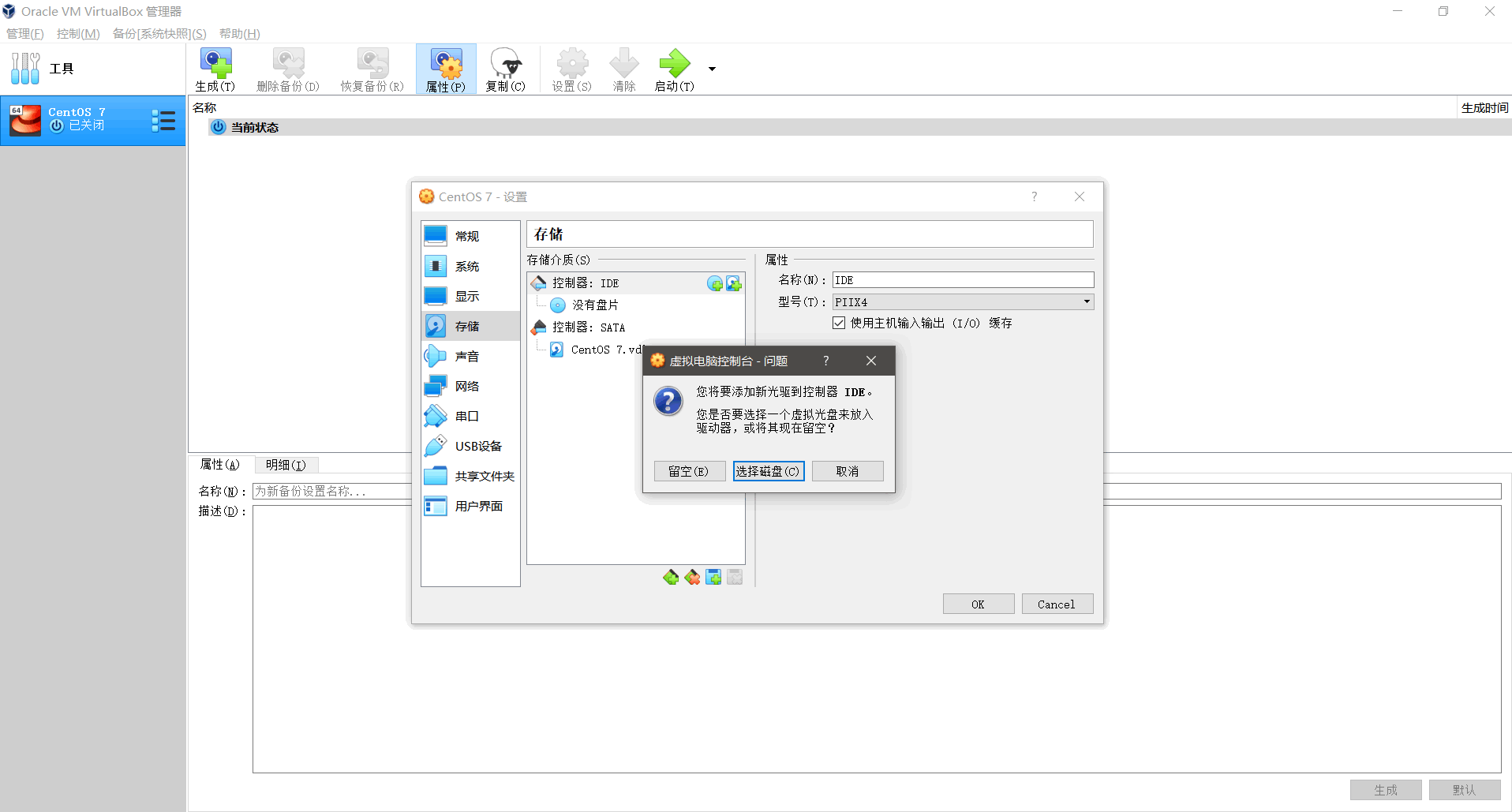Click add hard disk icon on IDE controller
The image size is (1512, 812).
(734, 284)
